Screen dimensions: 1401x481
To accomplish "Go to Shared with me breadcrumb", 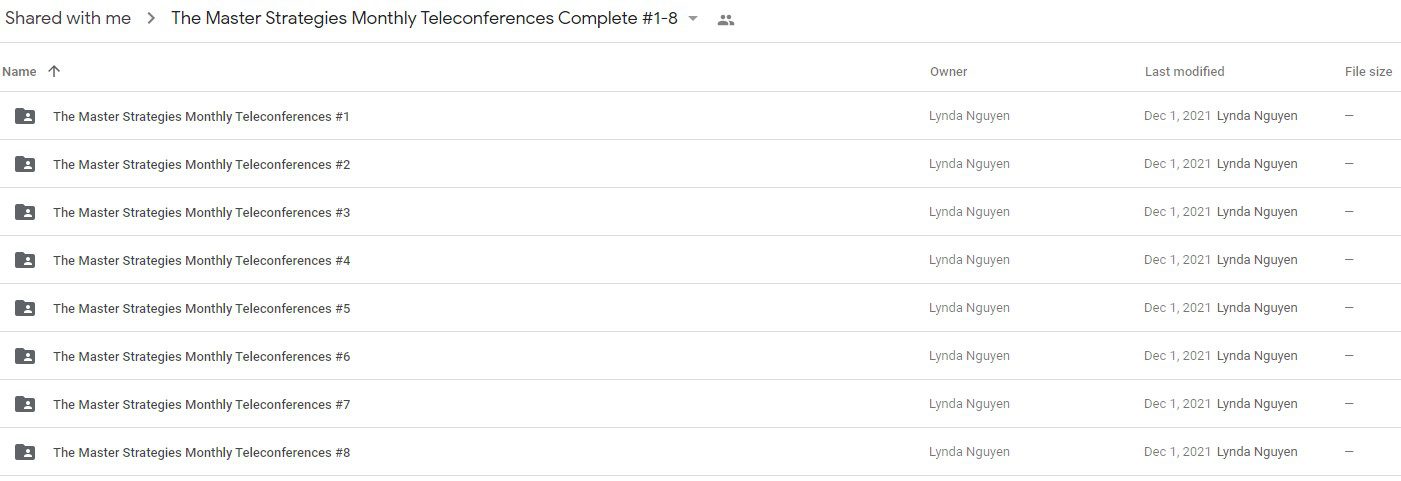I will point(68,18).
